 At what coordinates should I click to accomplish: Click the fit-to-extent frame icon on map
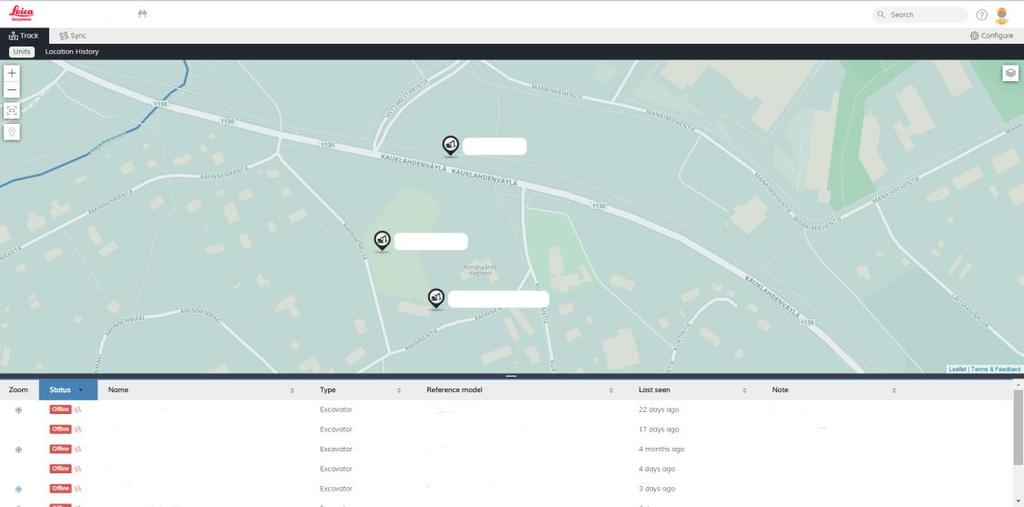click(12, 111)
